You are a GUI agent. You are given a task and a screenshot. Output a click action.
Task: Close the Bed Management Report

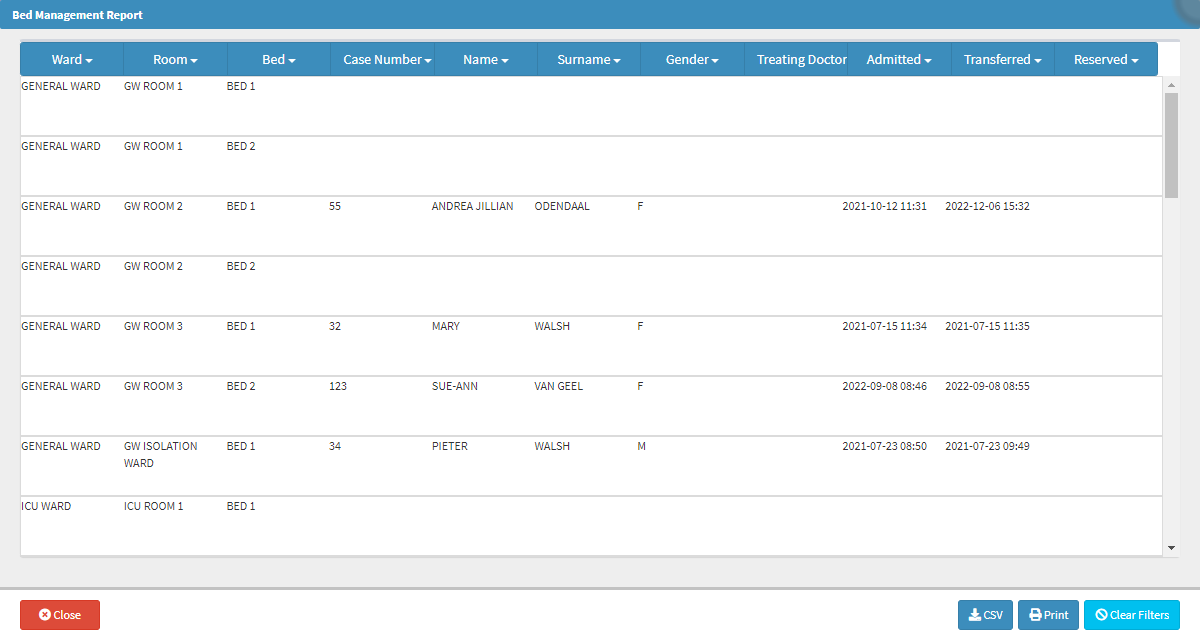coord(60,615)
